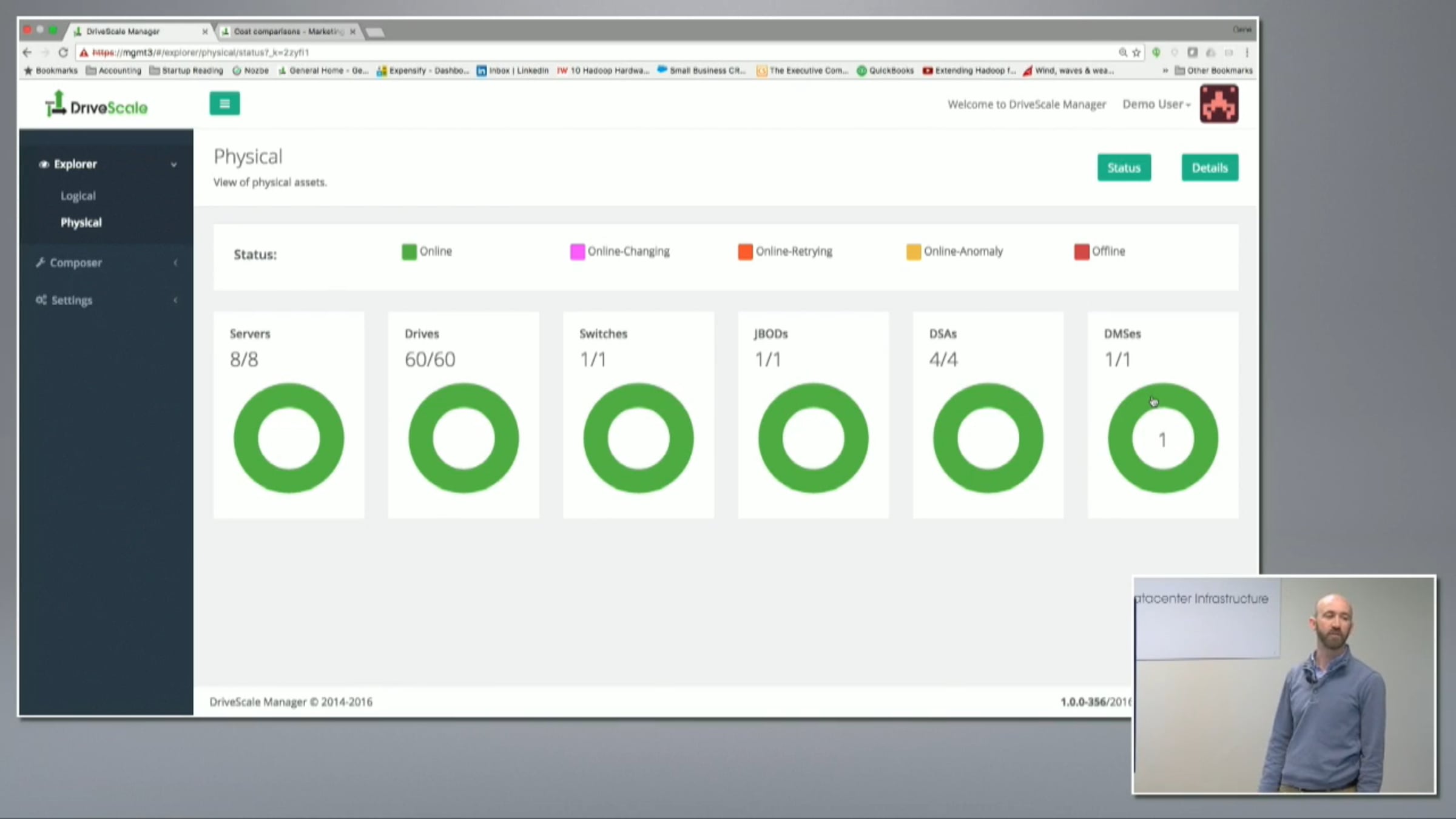
Task: Open the General Home bookmark
Action: 323,71
